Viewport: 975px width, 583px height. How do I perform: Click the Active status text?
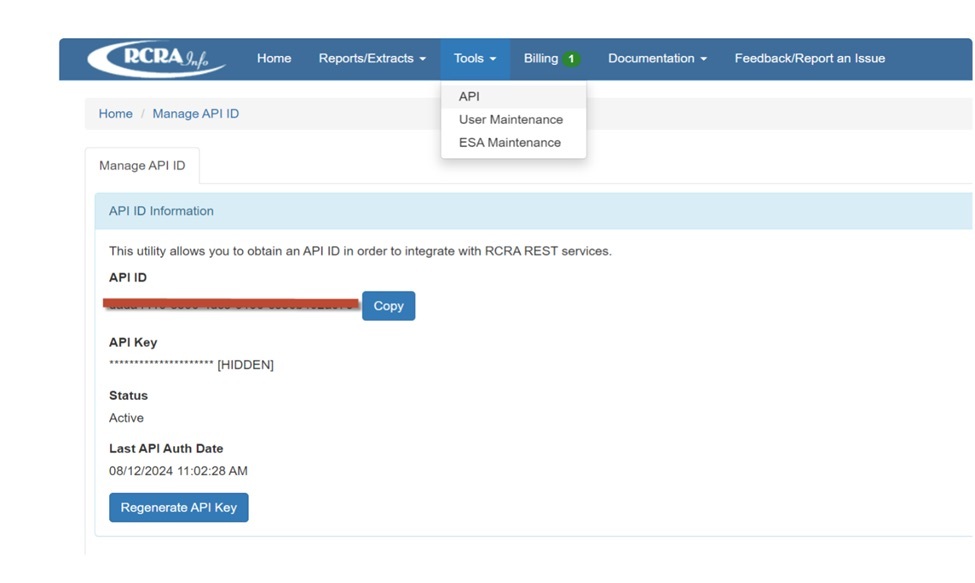point(126,418)
